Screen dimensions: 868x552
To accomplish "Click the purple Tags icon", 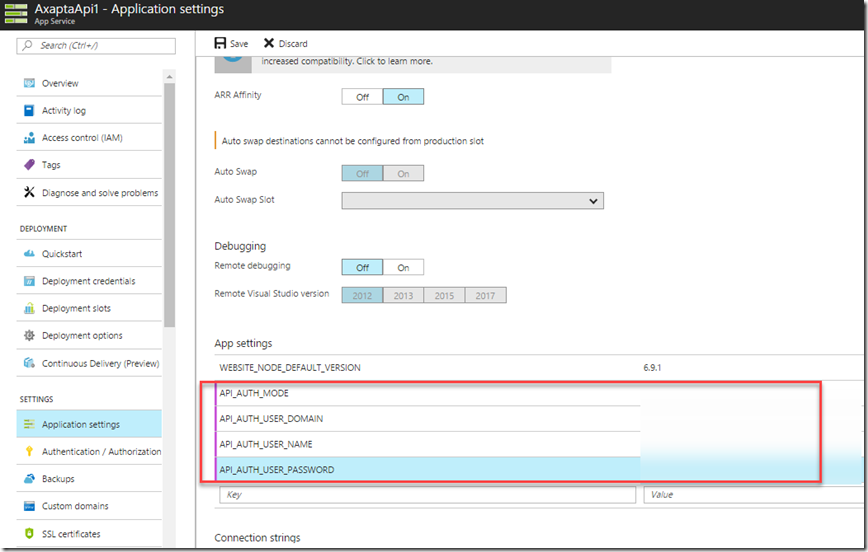I will pyautogui.click(x=29, y=164).
